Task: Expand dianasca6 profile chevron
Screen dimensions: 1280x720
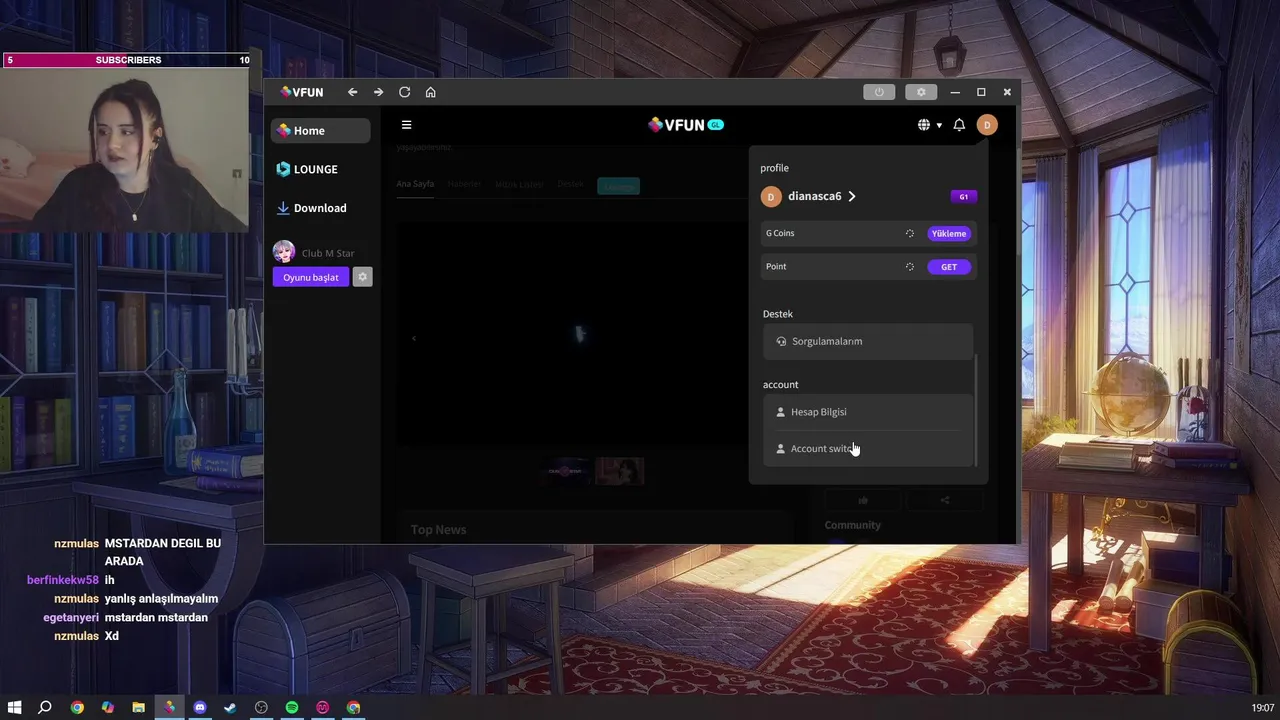Action: pos(852,196)
